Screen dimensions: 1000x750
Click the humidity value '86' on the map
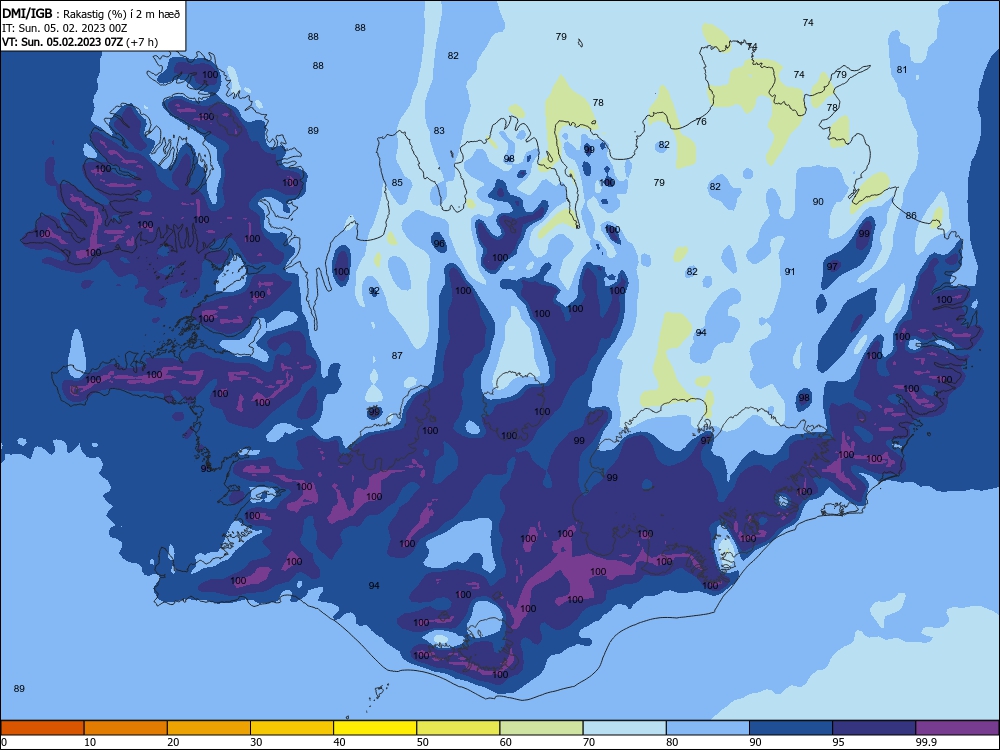click(911, 216)
